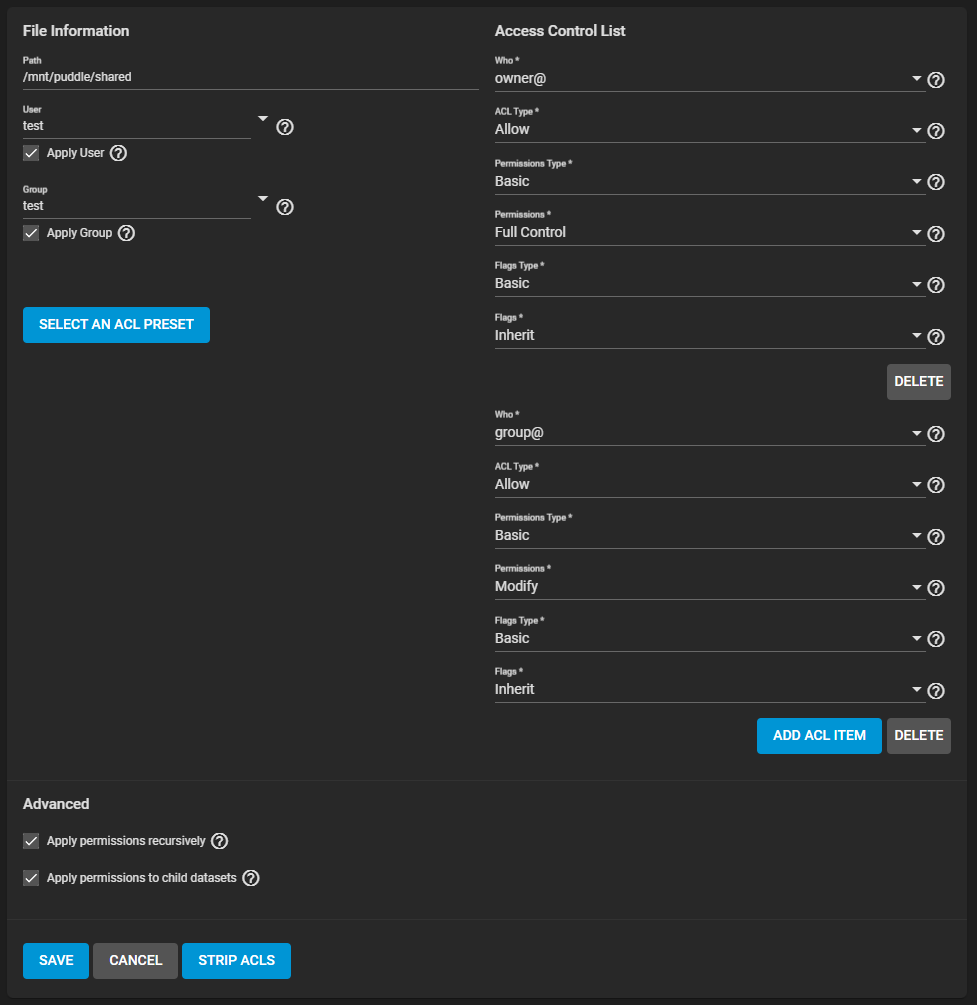View help for owner@ Who field
This screenshot has height=1005, width=977.
936,80
